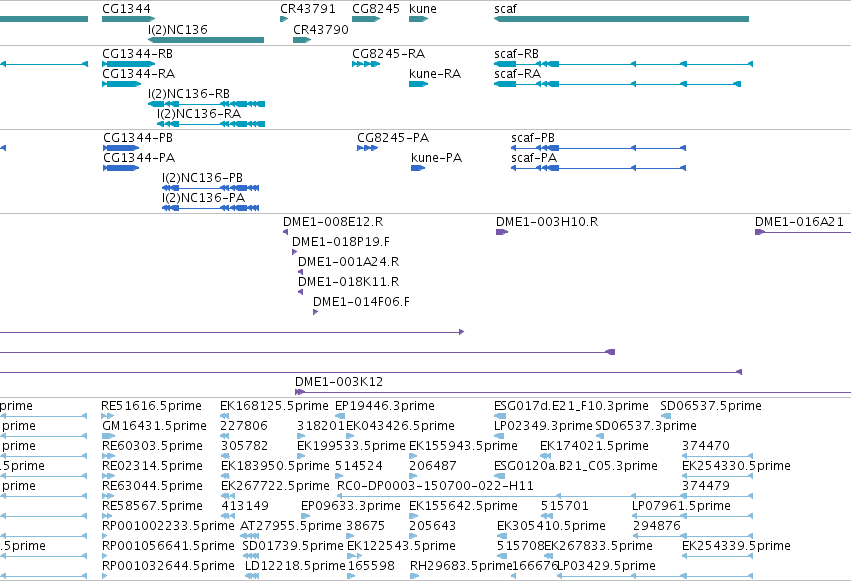Select the EK155943.5prime EST
The width and height of the screenshot is (851, 581).
tap(413, 456)
